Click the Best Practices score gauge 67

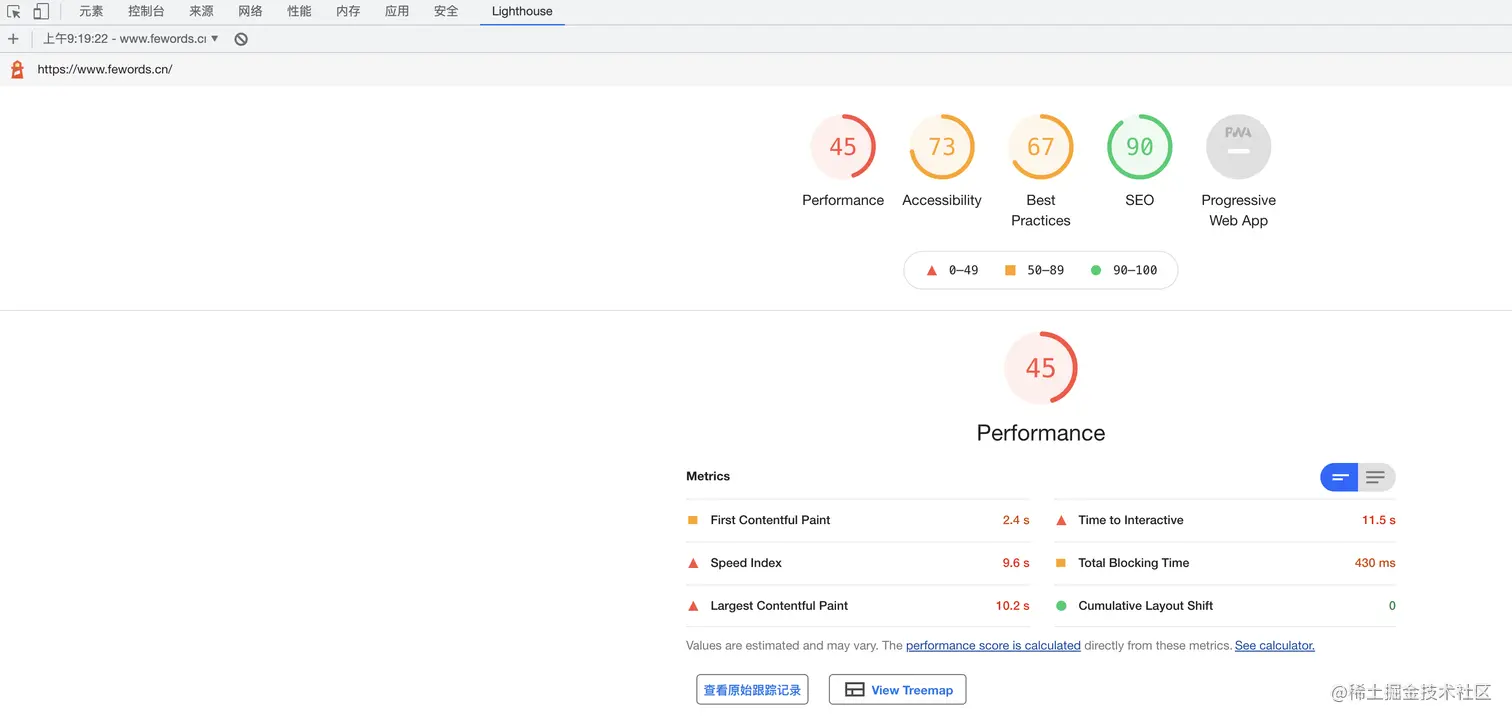point(1041,147)
